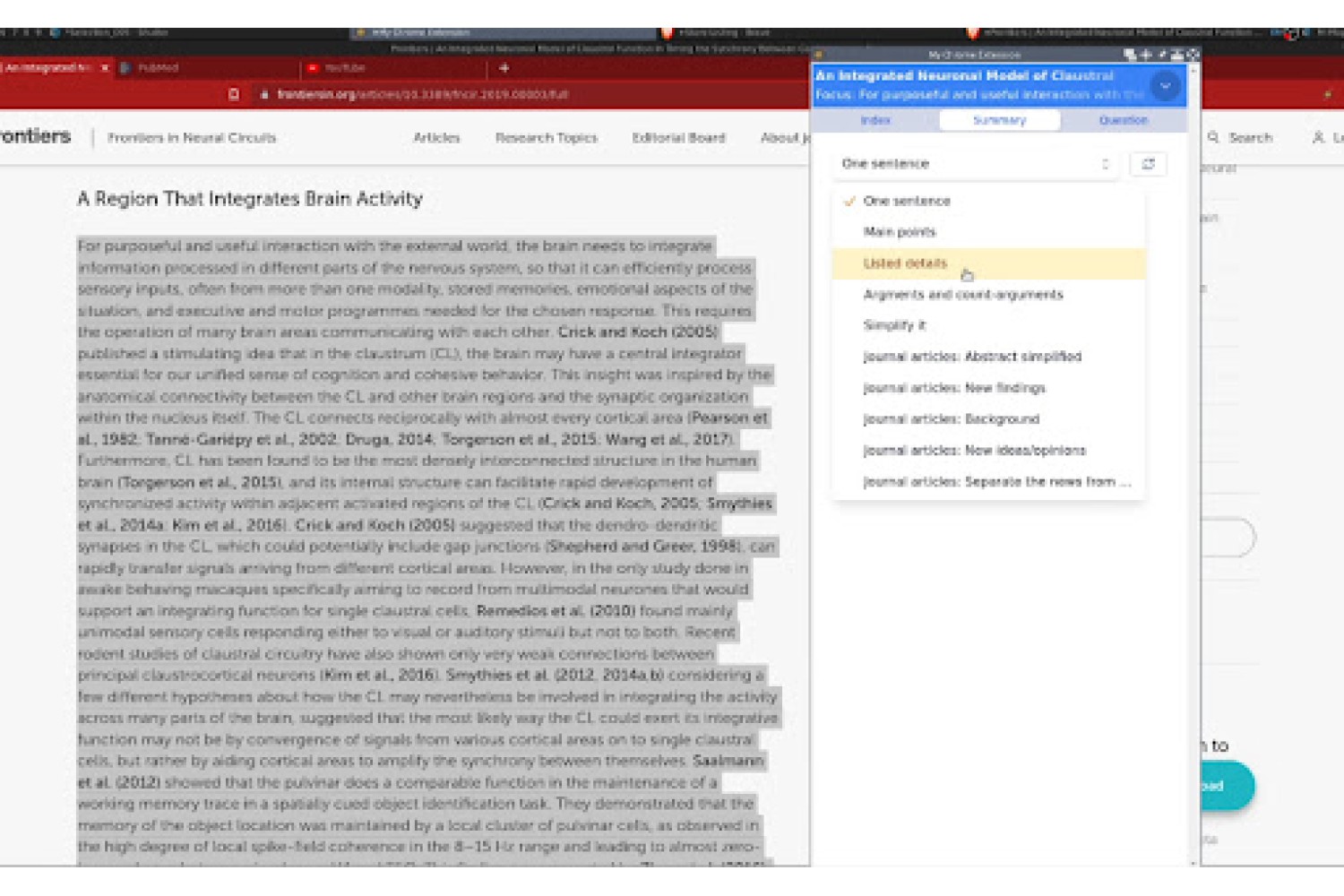The height and width of the screenshot is (896, 1344).
Task: Switch to the Index tab in extension
Action: point(875,120)
